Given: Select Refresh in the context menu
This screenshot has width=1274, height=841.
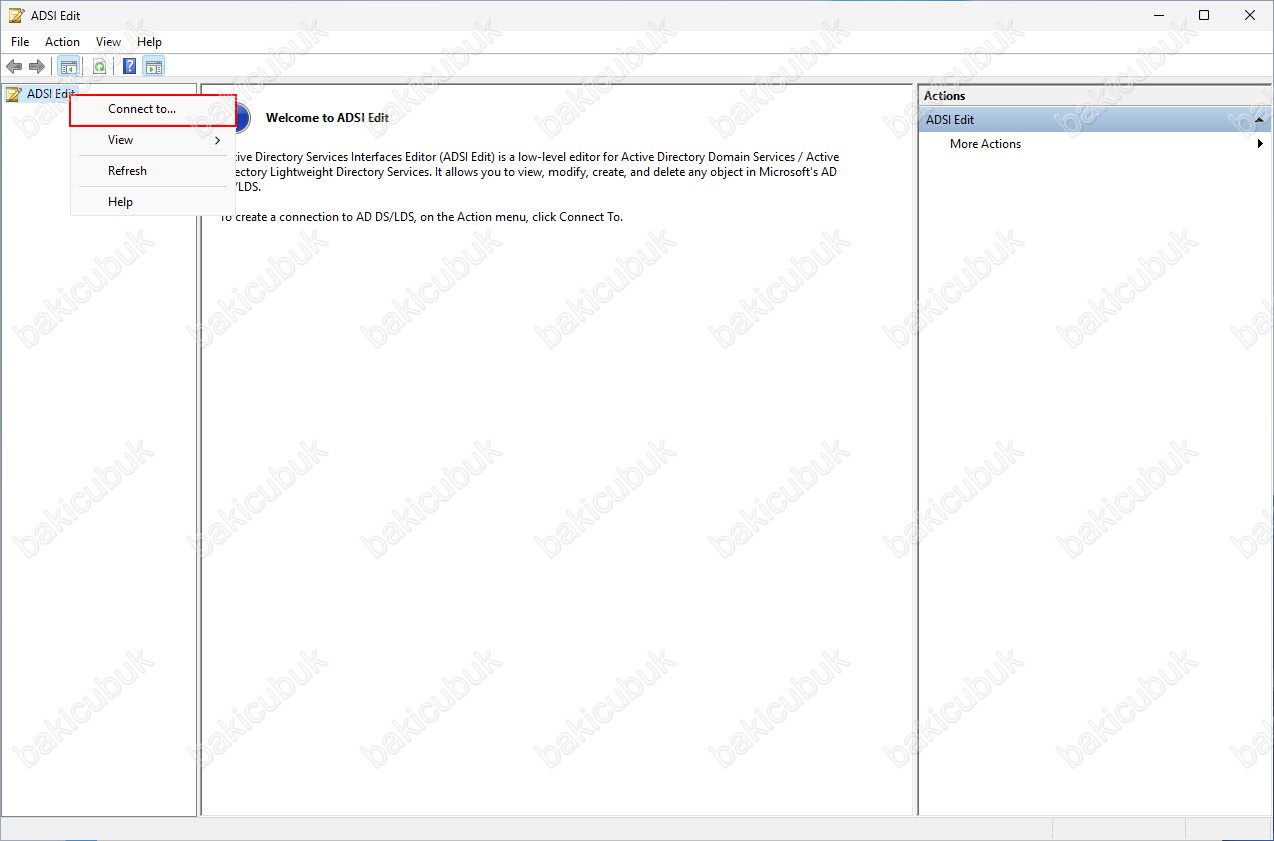Looking at the screenshot, I should (153, 171).
